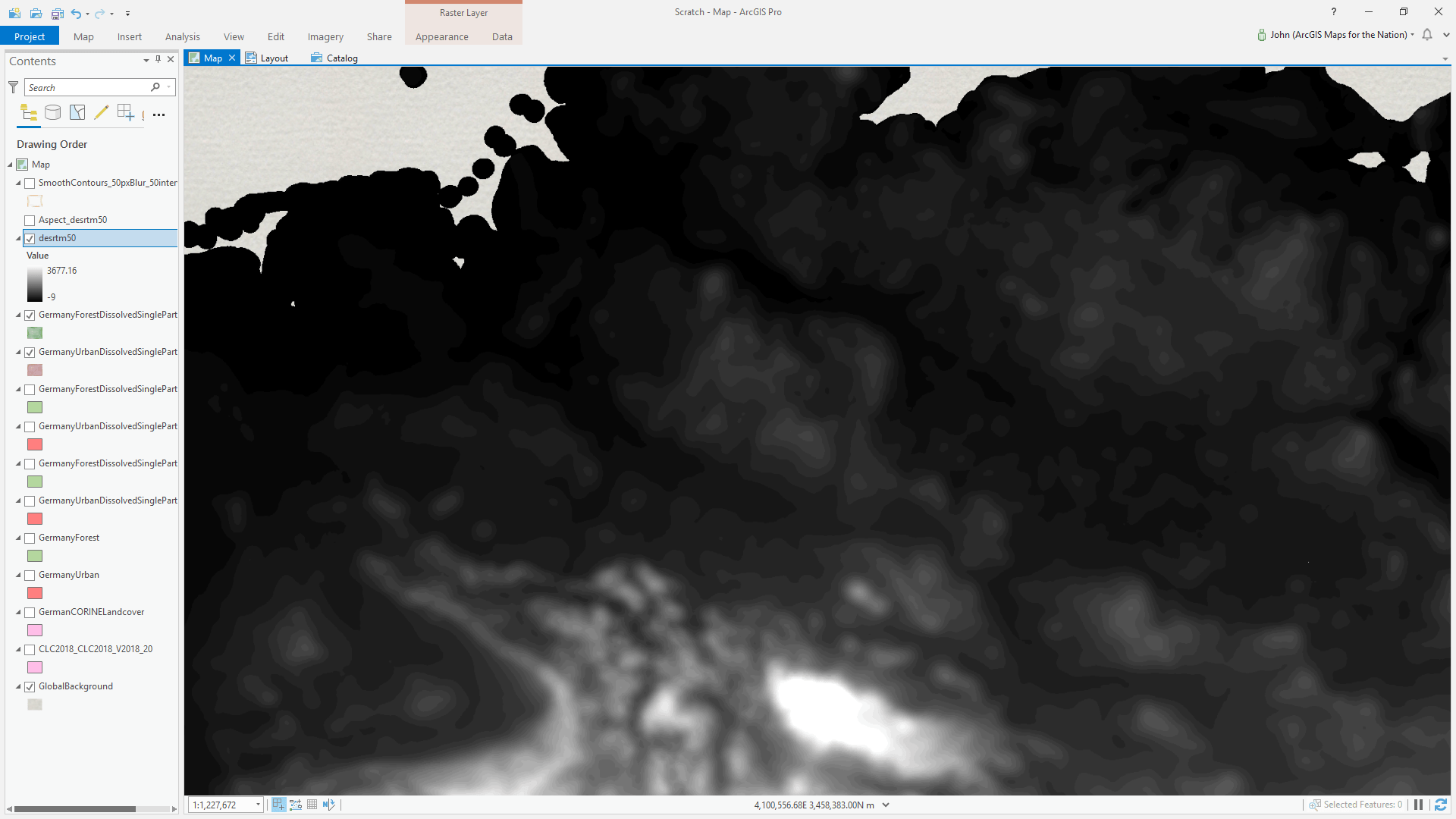Viewport: 1456px width, 819px height.
Task: Click the GermanCORINELandcover pink symbol swatch
Action: point(35,630)
